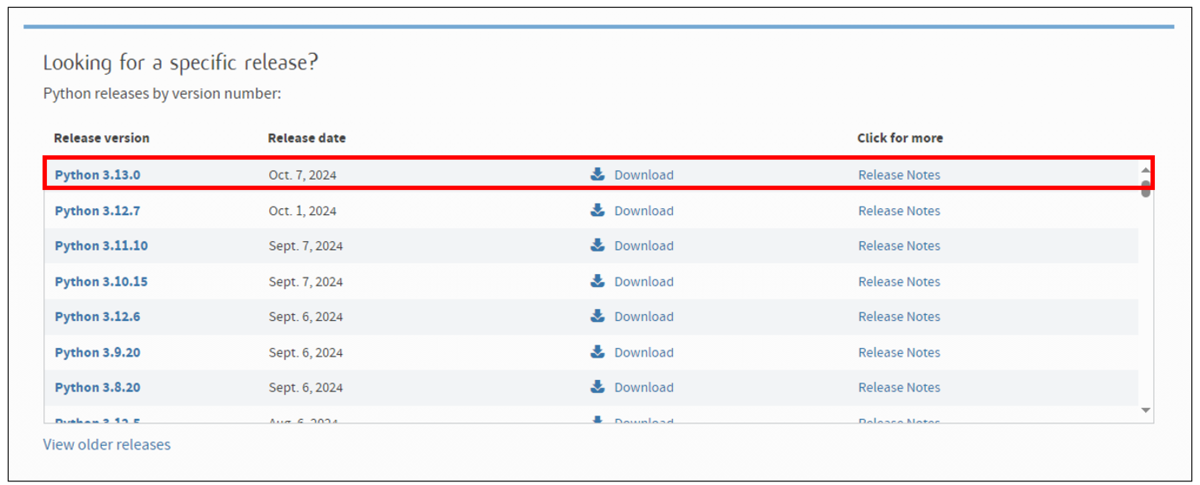The image size is (1200, 485).
Task: Click the release list scroll-up arrow
Action: pos(1146,171)
